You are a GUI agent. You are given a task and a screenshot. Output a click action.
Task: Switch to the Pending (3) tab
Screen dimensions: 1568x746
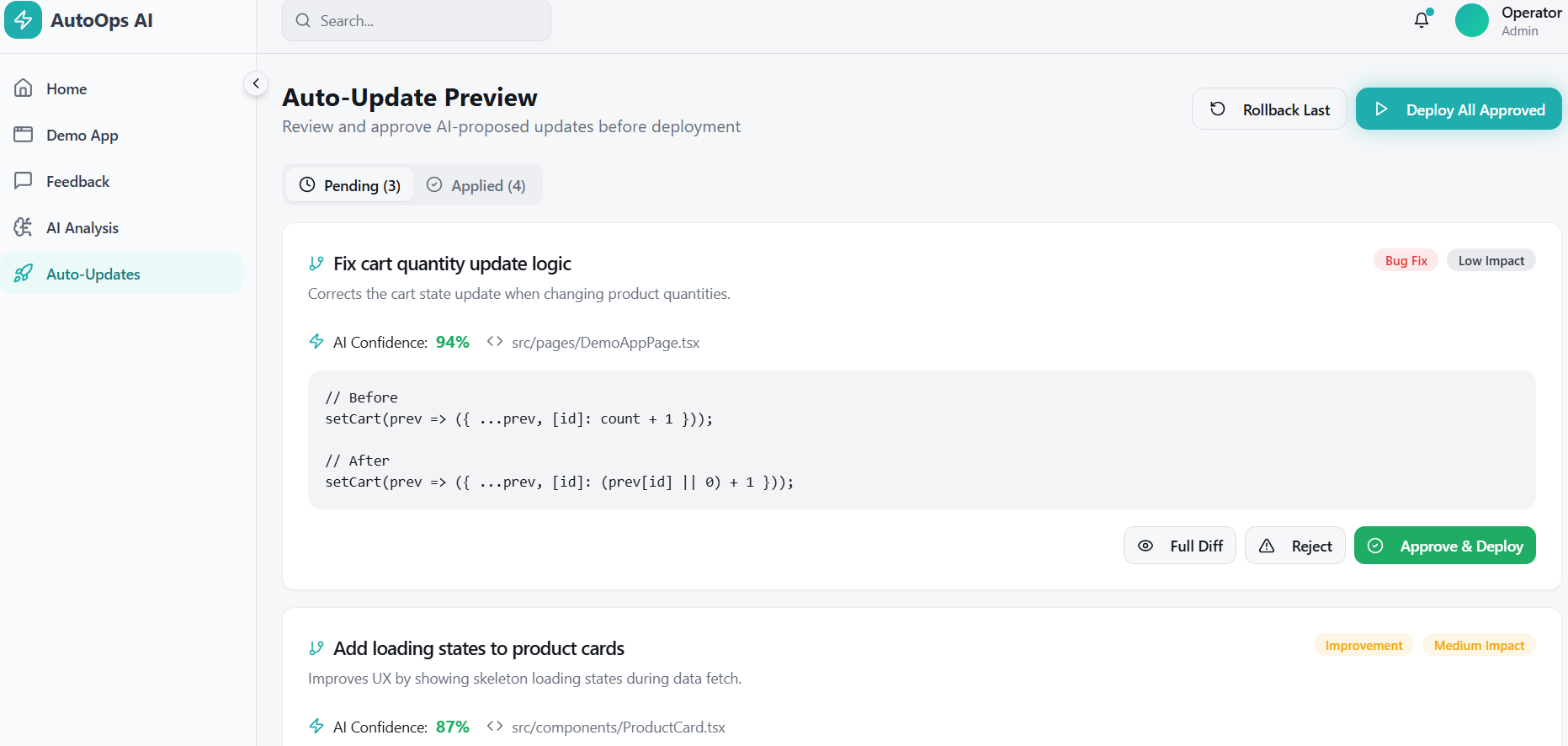(350, 185)
